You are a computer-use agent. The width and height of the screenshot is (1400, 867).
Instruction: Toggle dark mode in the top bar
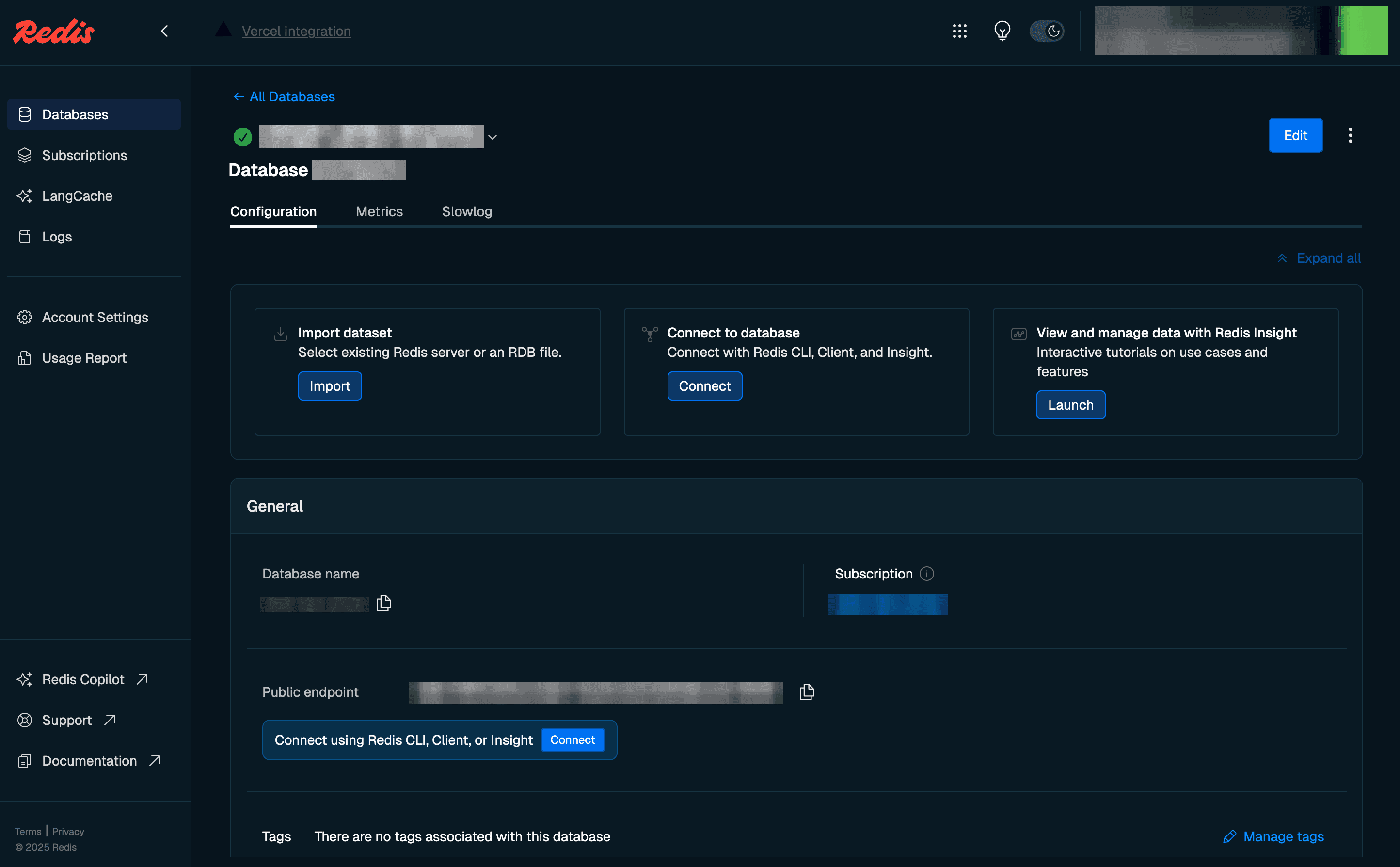pos(1047,31)
